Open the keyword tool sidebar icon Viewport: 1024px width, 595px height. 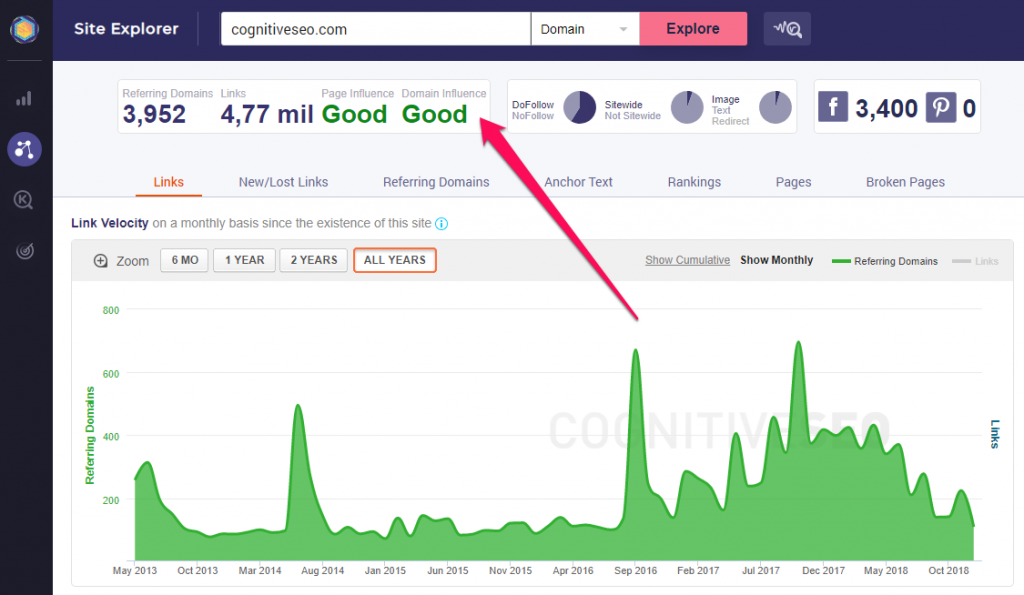point(24,200)
